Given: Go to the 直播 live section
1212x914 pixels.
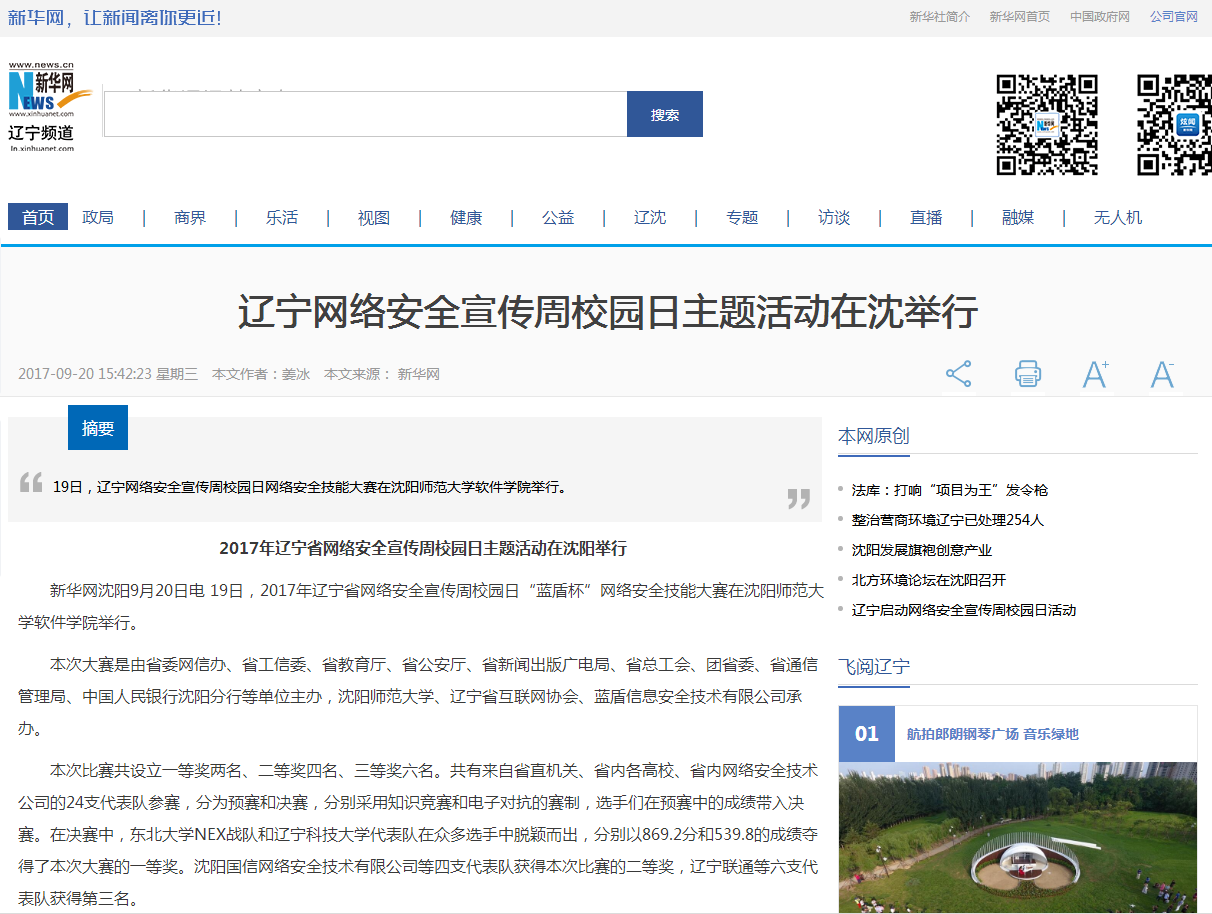Looking at the screenshot, I should coord(926,217).
